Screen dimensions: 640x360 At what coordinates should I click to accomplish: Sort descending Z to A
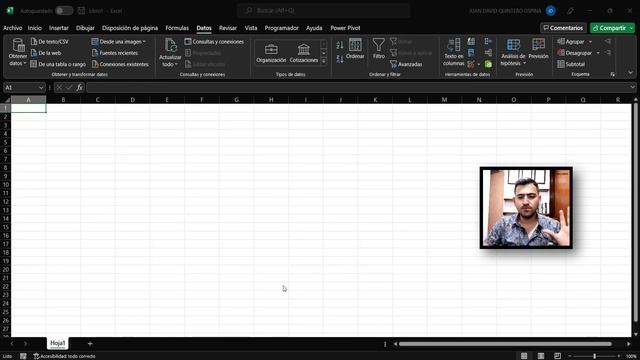click(x=340, y=59)
